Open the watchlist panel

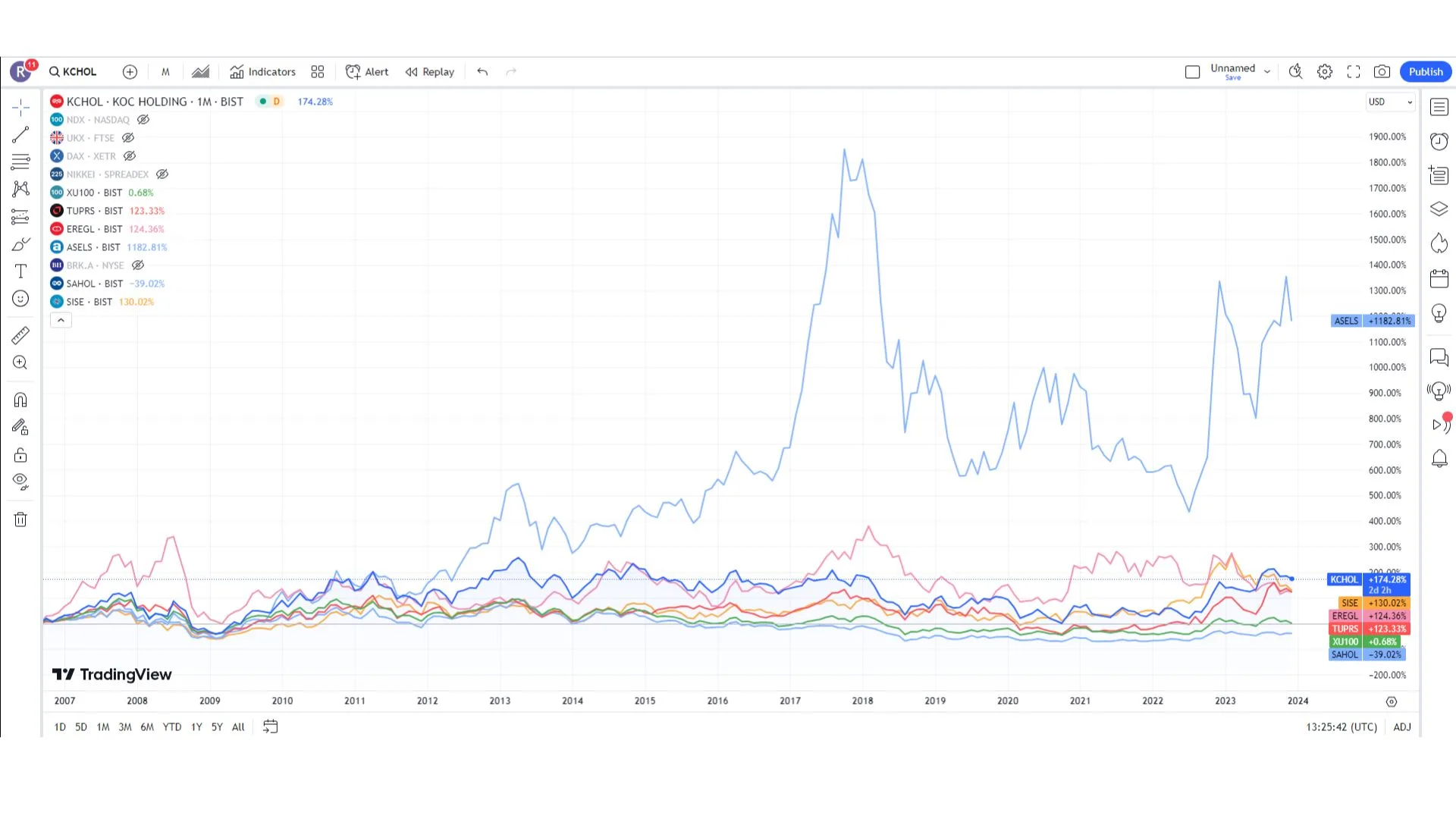tap(1439, 107)
